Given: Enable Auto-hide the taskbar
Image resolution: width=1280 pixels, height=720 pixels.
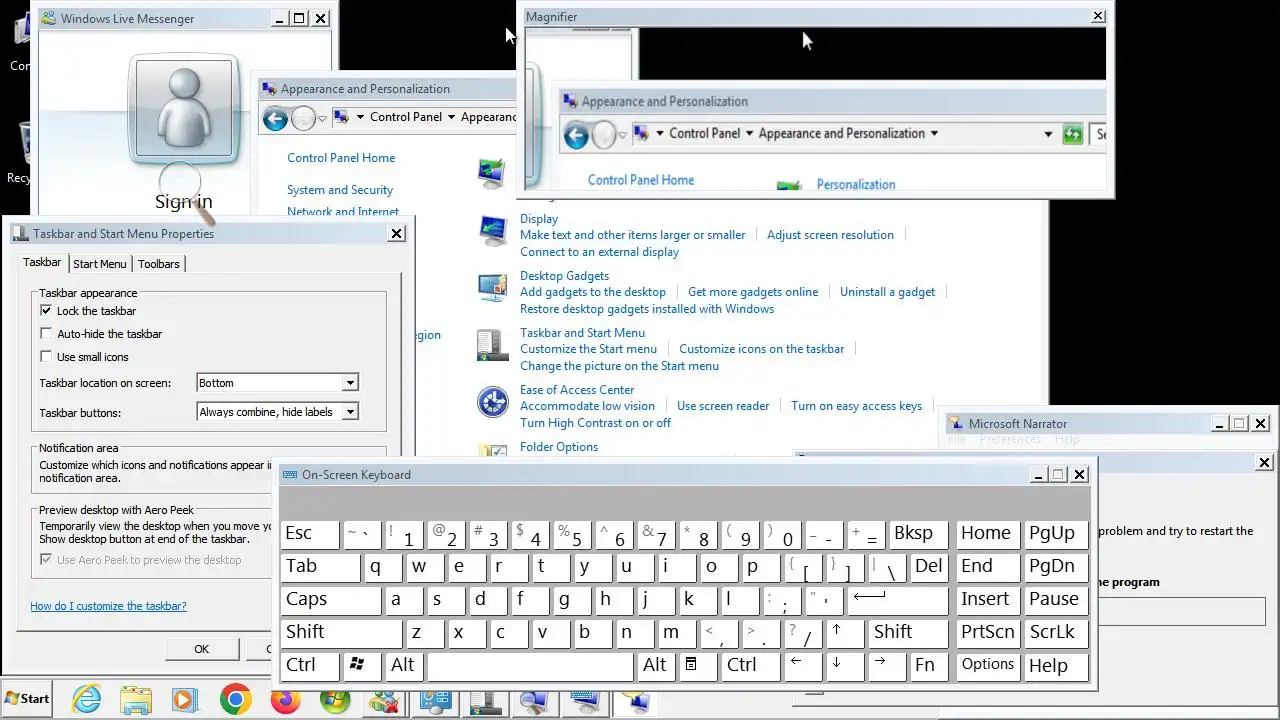Looking at the screenshot, I should pos(46,334).
